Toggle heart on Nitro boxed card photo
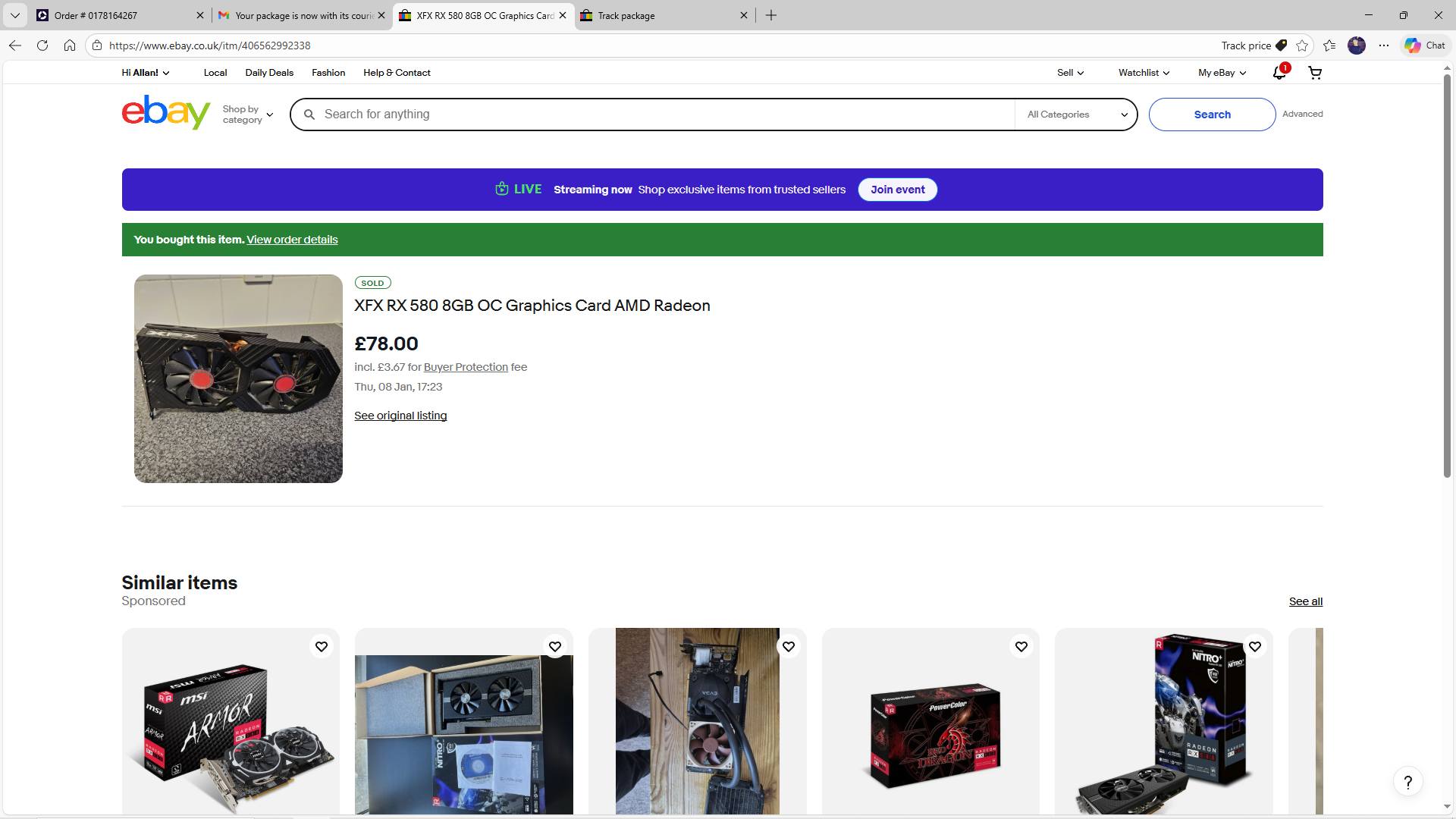The width and height of the screenshot is (1456, 819). 555,647
